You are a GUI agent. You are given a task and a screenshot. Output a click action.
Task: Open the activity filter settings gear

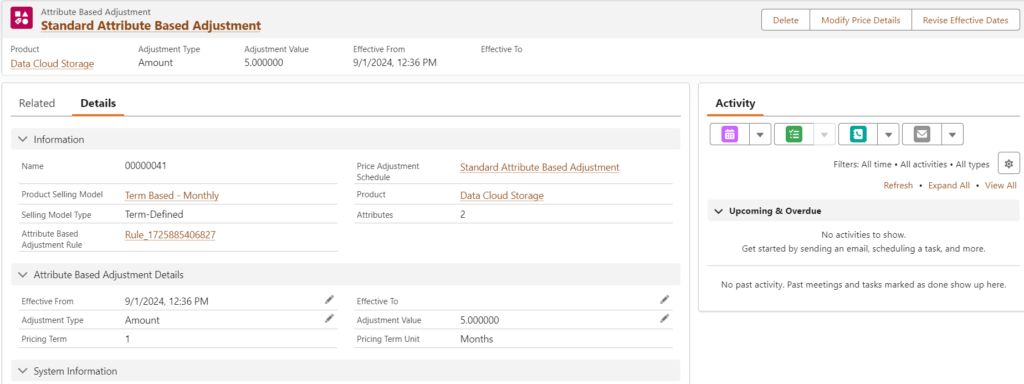tap(1008, 164)
